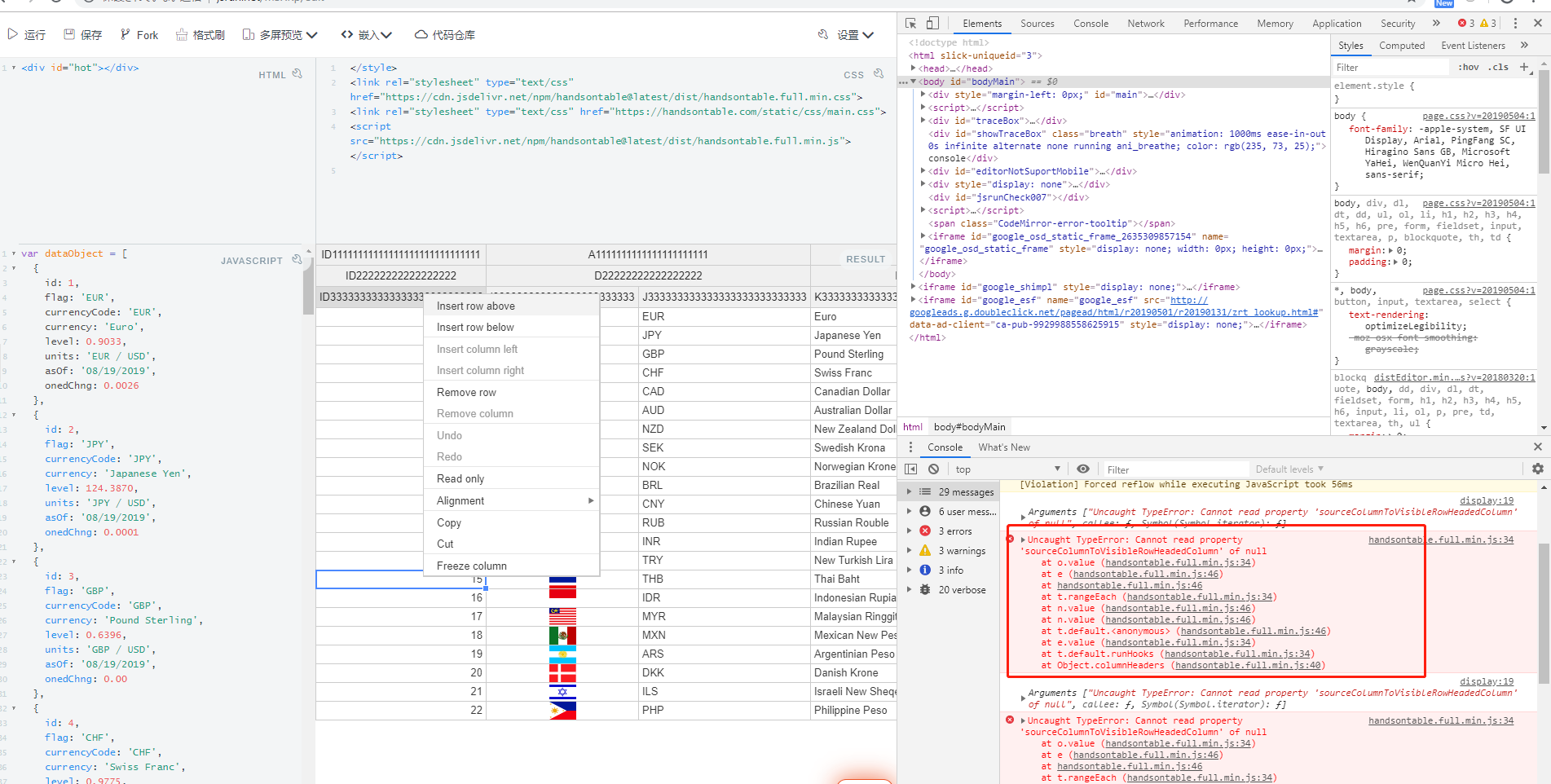Clear the console with the clear icon
The height and width of the screenshot is (784, 1551).
tap(932, 469)
